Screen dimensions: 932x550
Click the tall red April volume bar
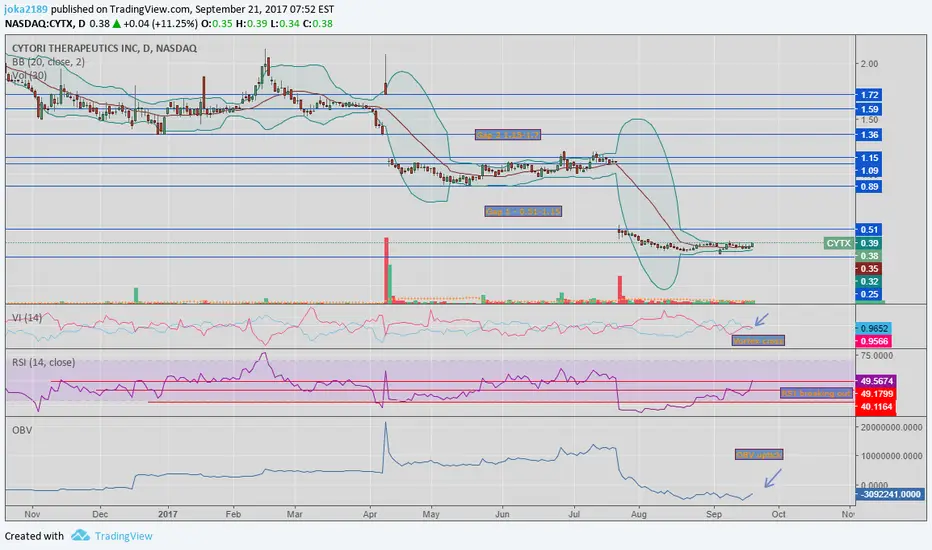386,271
